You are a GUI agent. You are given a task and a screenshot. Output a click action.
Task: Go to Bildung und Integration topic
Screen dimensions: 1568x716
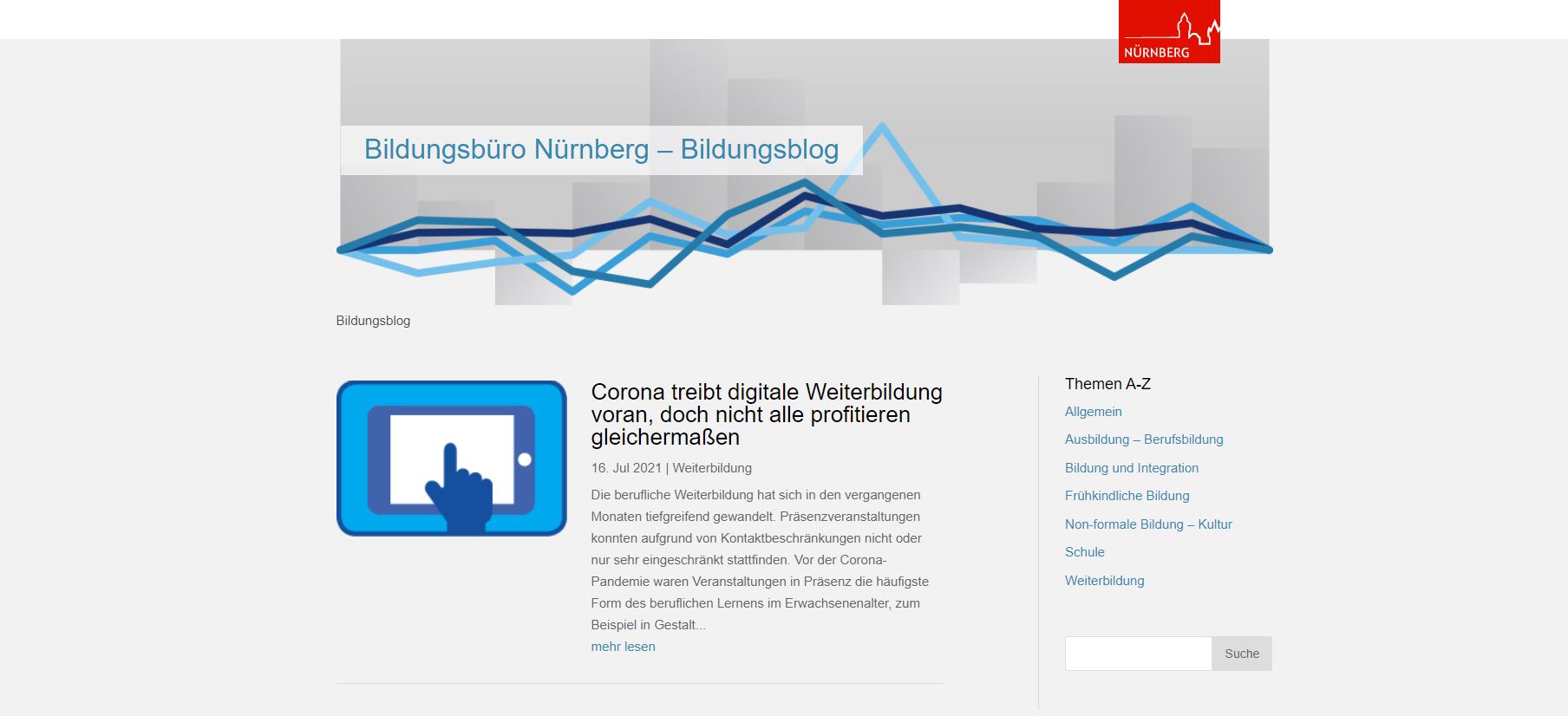(1131, 468)
